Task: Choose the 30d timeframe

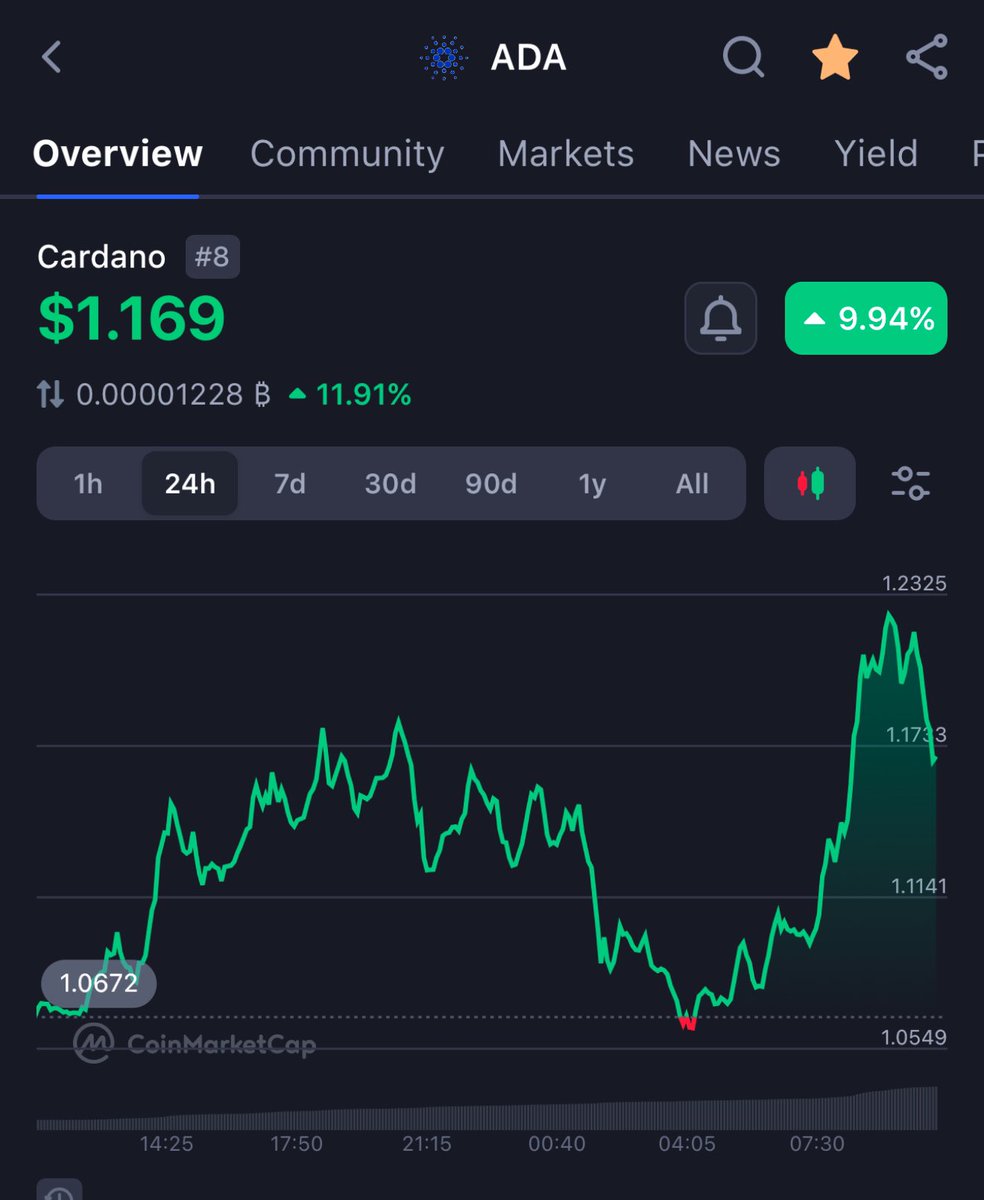Action: coord(390,484)
